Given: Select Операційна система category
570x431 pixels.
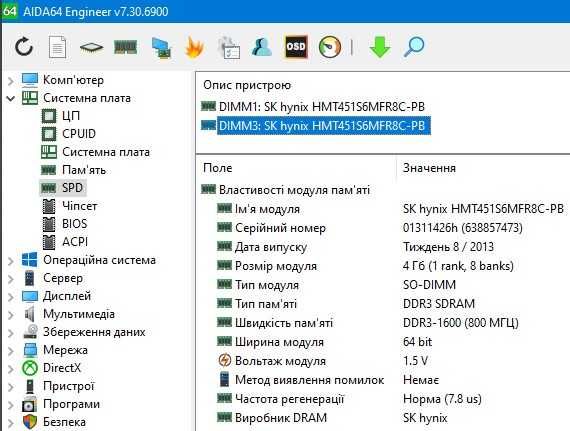Looking at the screenshot, I should tap(89, 260).
